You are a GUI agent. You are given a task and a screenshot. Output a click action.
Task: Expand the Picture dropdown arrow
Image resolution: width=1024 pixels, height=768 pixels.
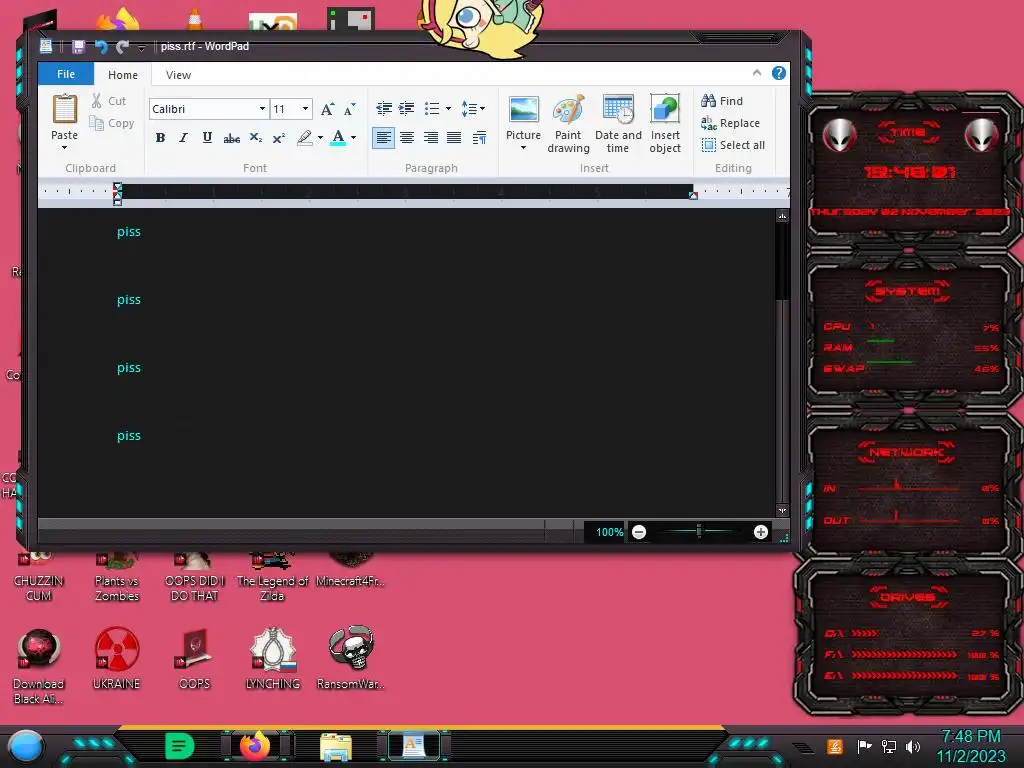pyautogui.click(x=523, y=148)
